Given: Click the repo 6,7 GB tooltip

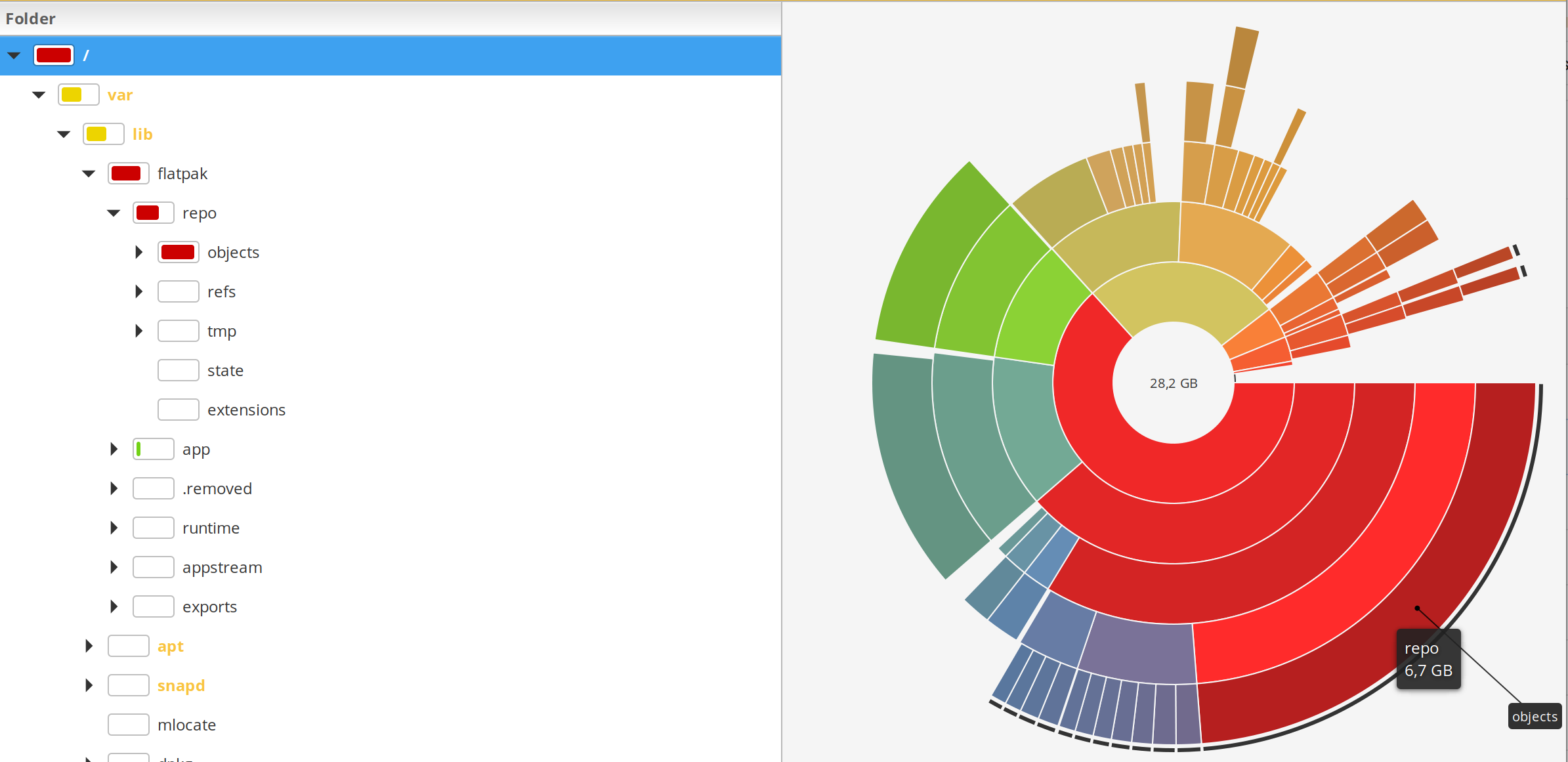Looking at the screenshot, I should pos(1428,659).
